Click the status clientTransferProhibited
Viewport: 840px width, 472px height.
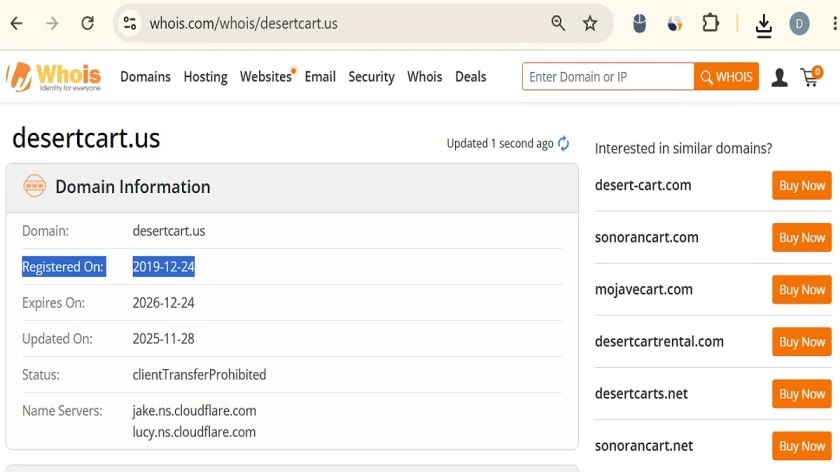coord(199,374)
